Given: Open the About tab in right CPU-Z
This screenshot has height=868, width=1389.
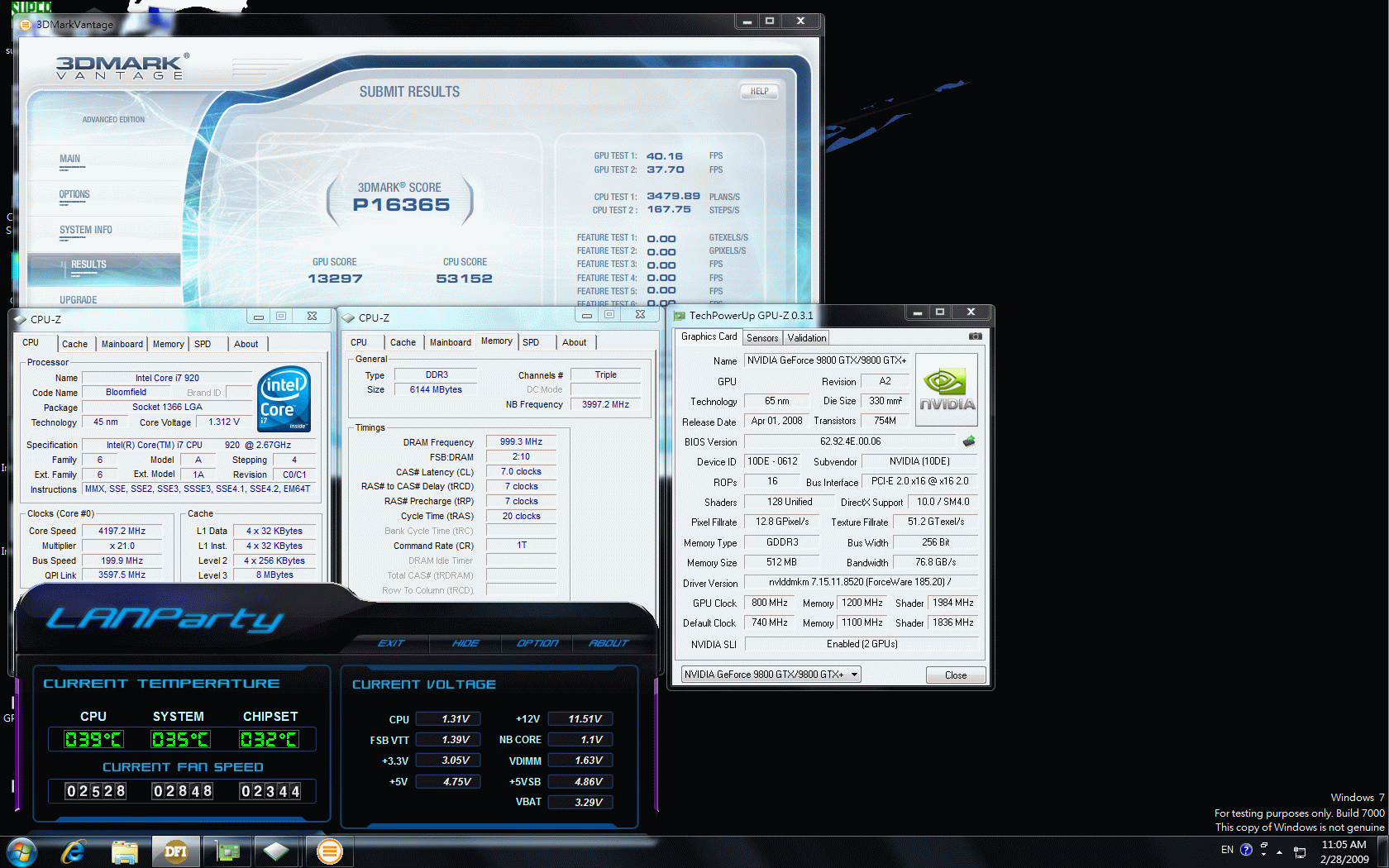Looking at the screenshot, I should coord(575,342).
